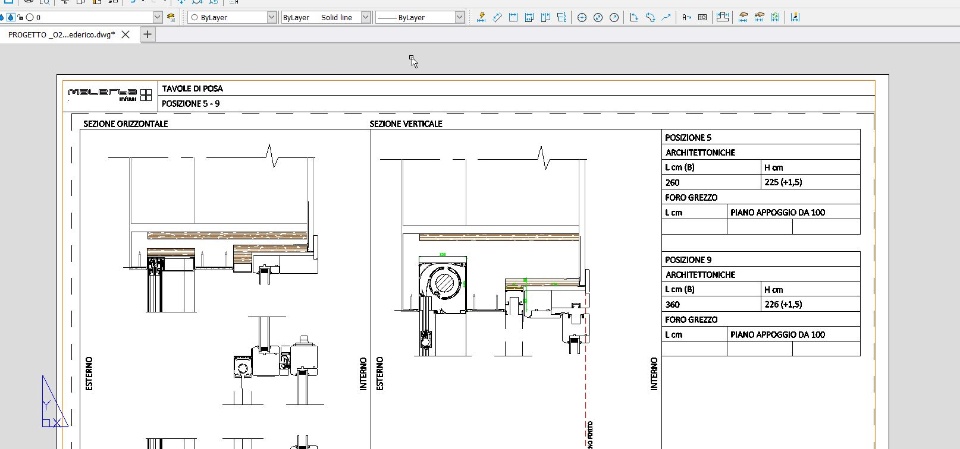
Task: Click the radius dimension circle icon
Action: click(x=582, y=17)
